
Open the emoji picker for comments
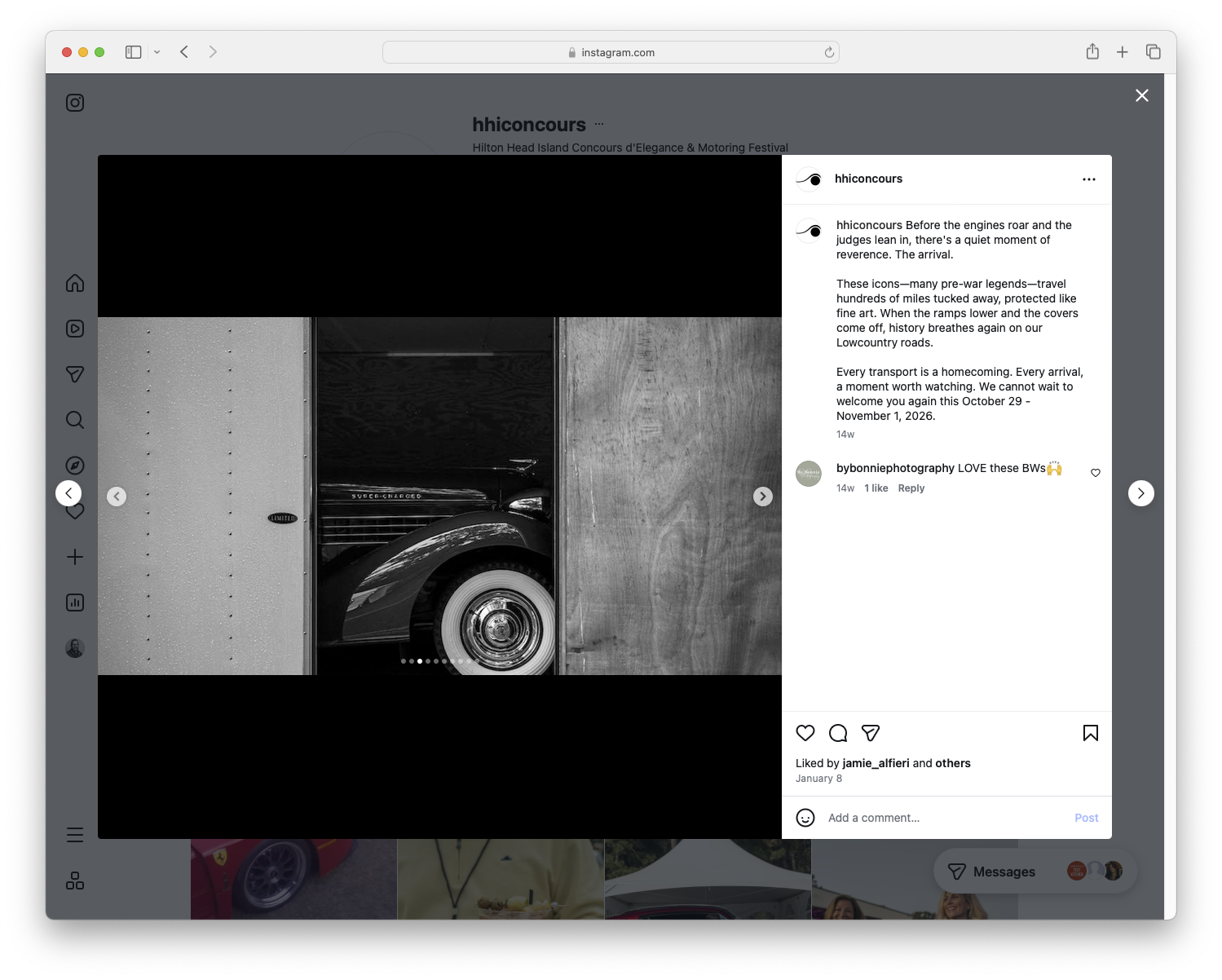click(805, 818)
